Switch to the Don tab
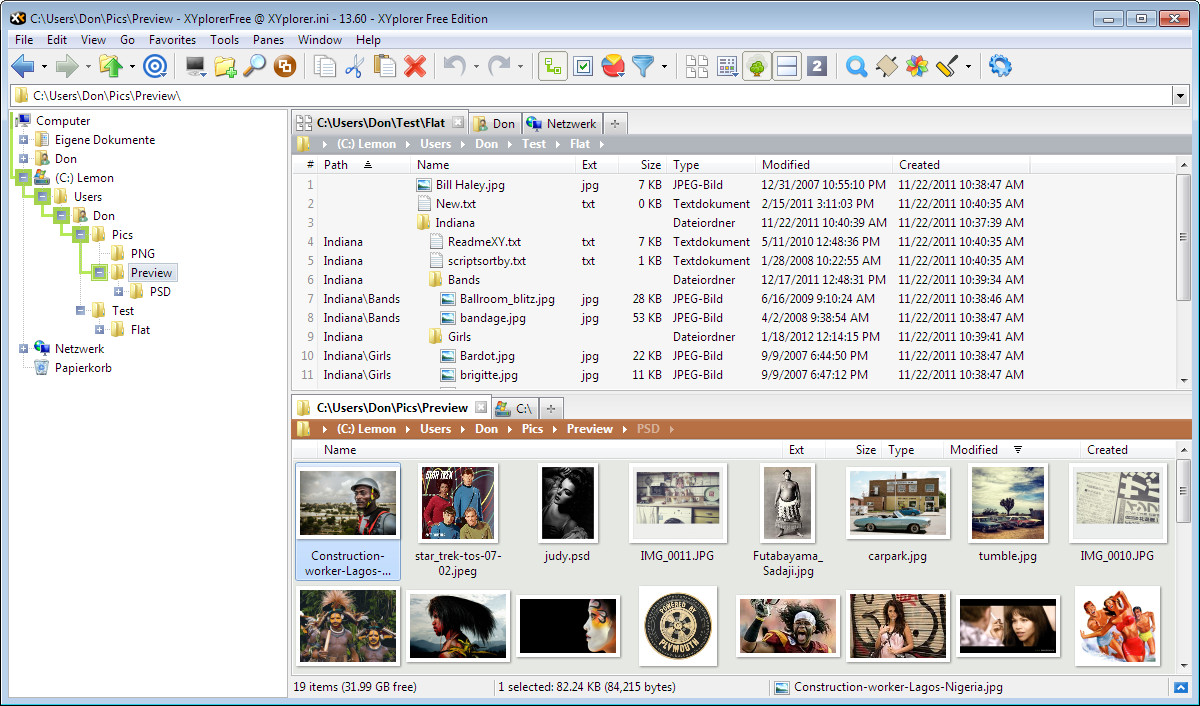Viewport: 1200px width, 706px height. point(494,124)
